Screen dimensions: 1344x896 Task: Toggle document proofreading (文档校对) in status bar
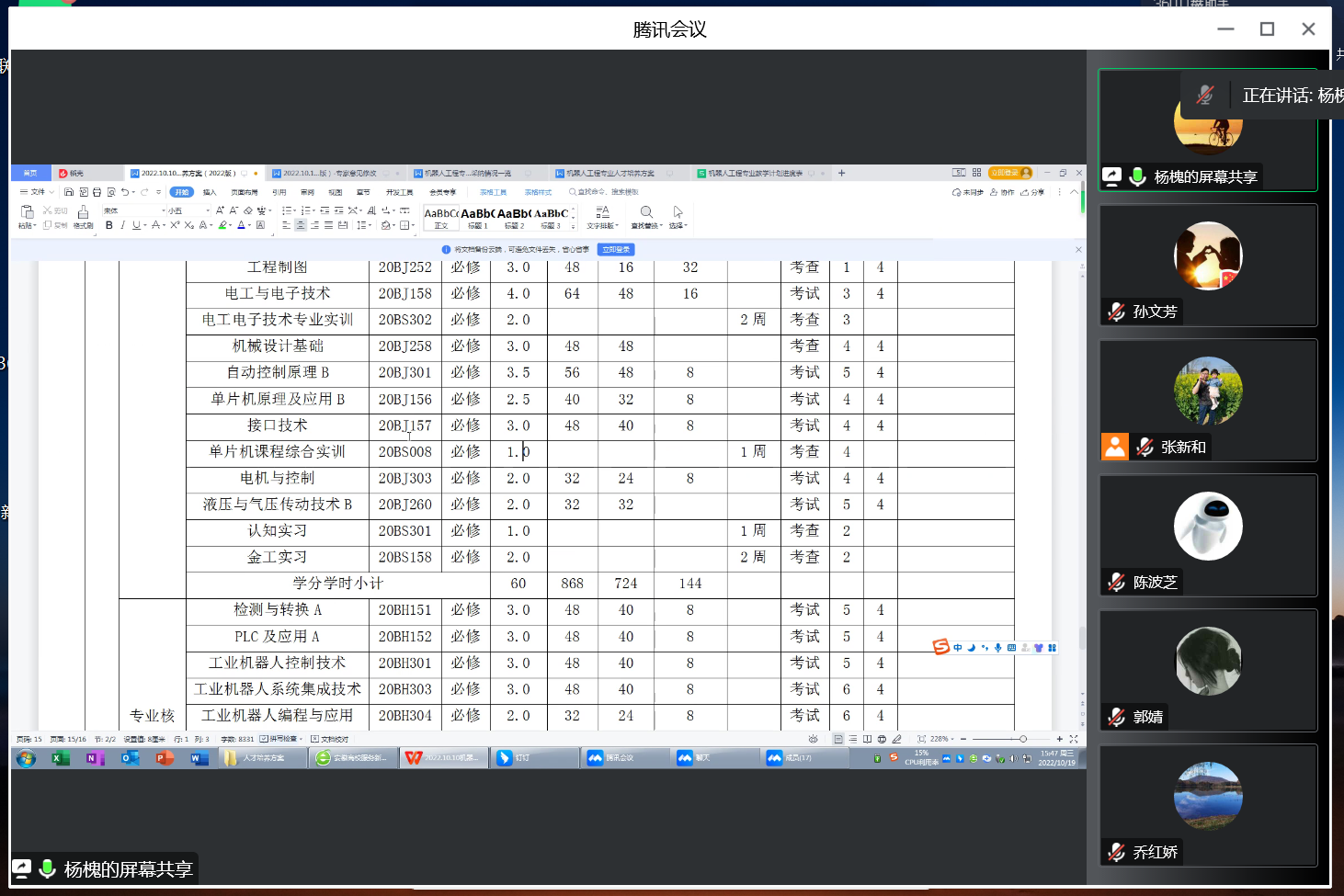(330, 739)
